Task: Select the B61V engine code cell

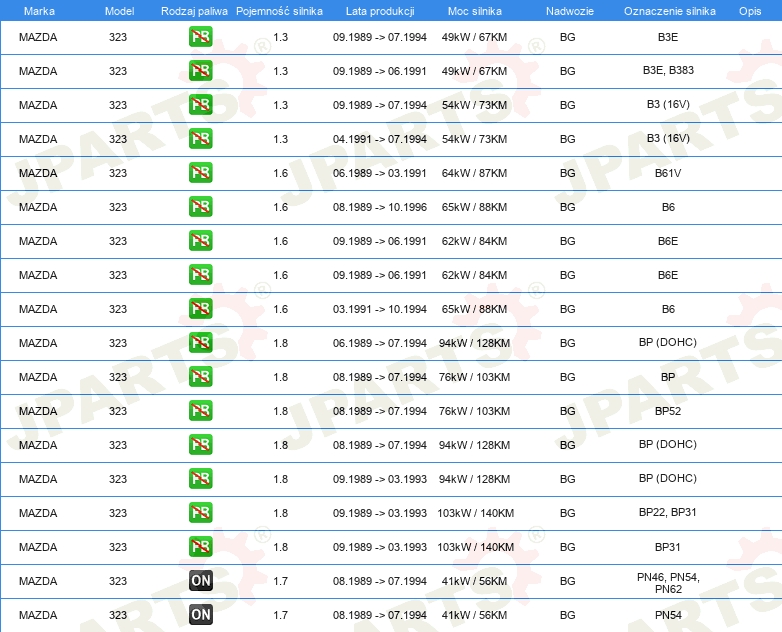Action: [x=668, y=173]
